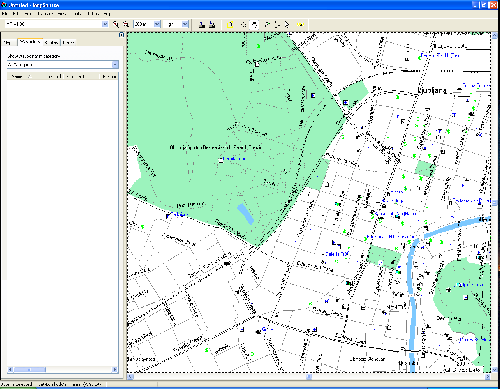Image resolution: width=500 pixels, height=389 pixels.
Task: Click the send to device icon
Action: point(202,24)
